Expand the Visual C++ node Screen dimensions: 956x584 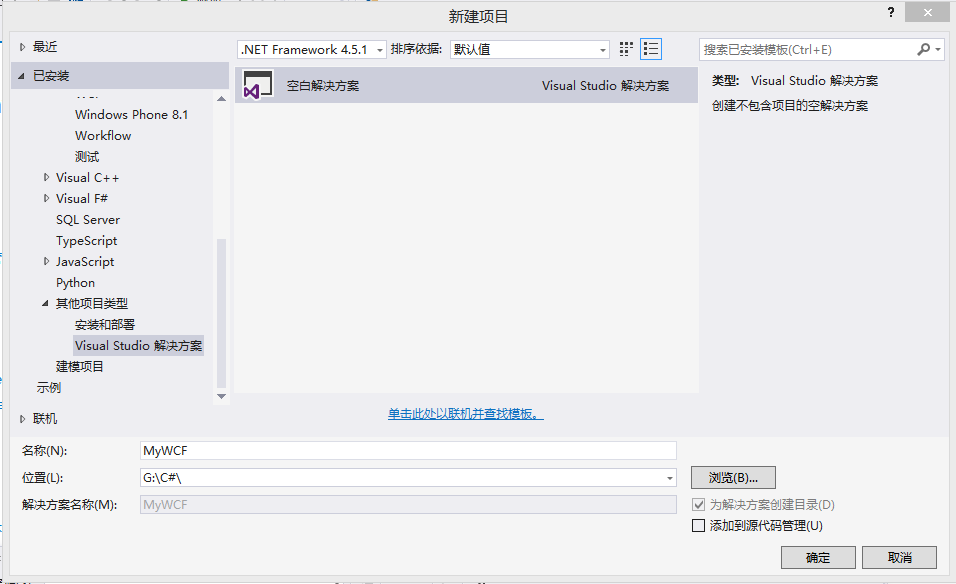pyautogui.click(x=46, y=177)
